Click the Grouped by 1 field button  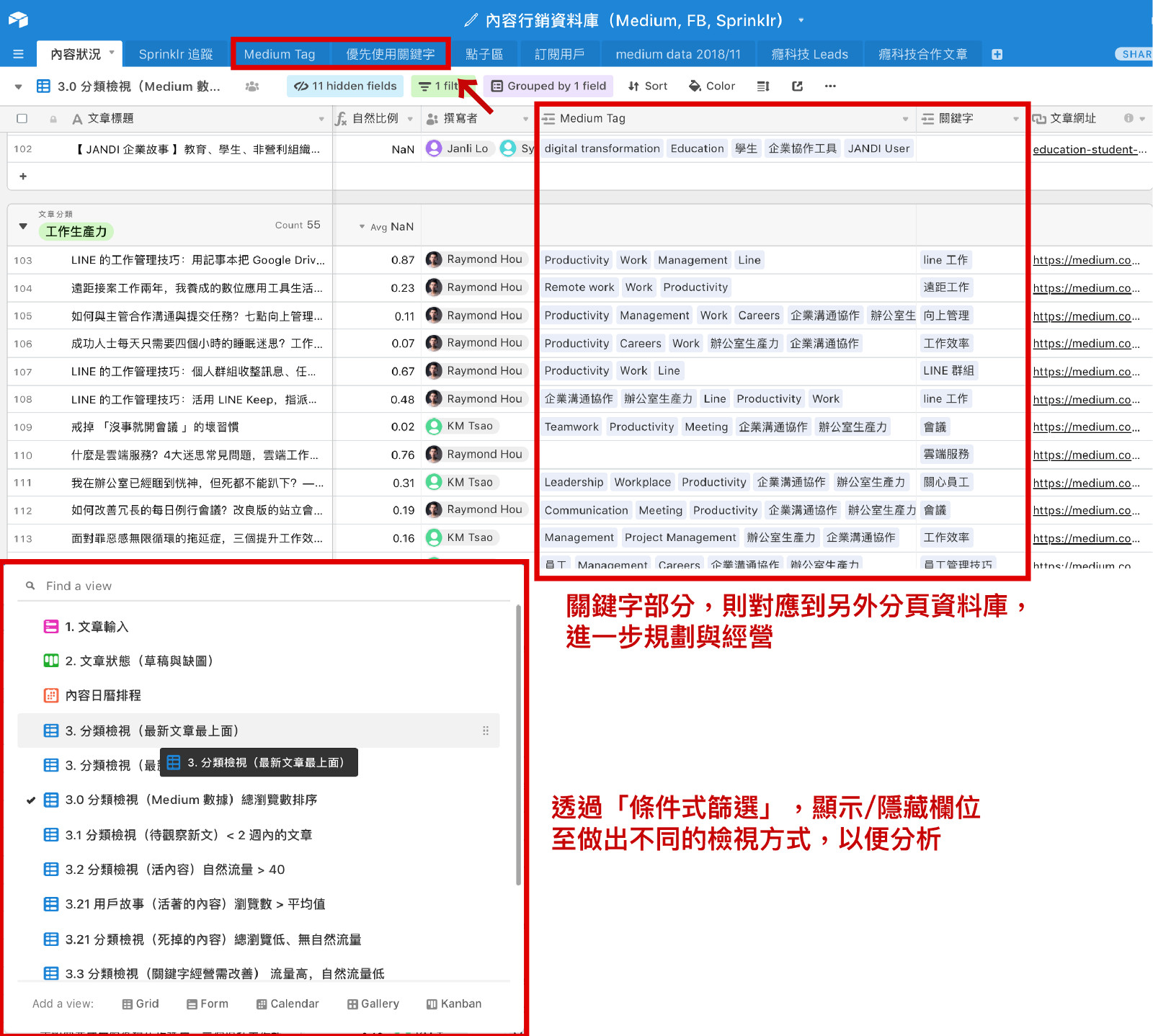548,86
